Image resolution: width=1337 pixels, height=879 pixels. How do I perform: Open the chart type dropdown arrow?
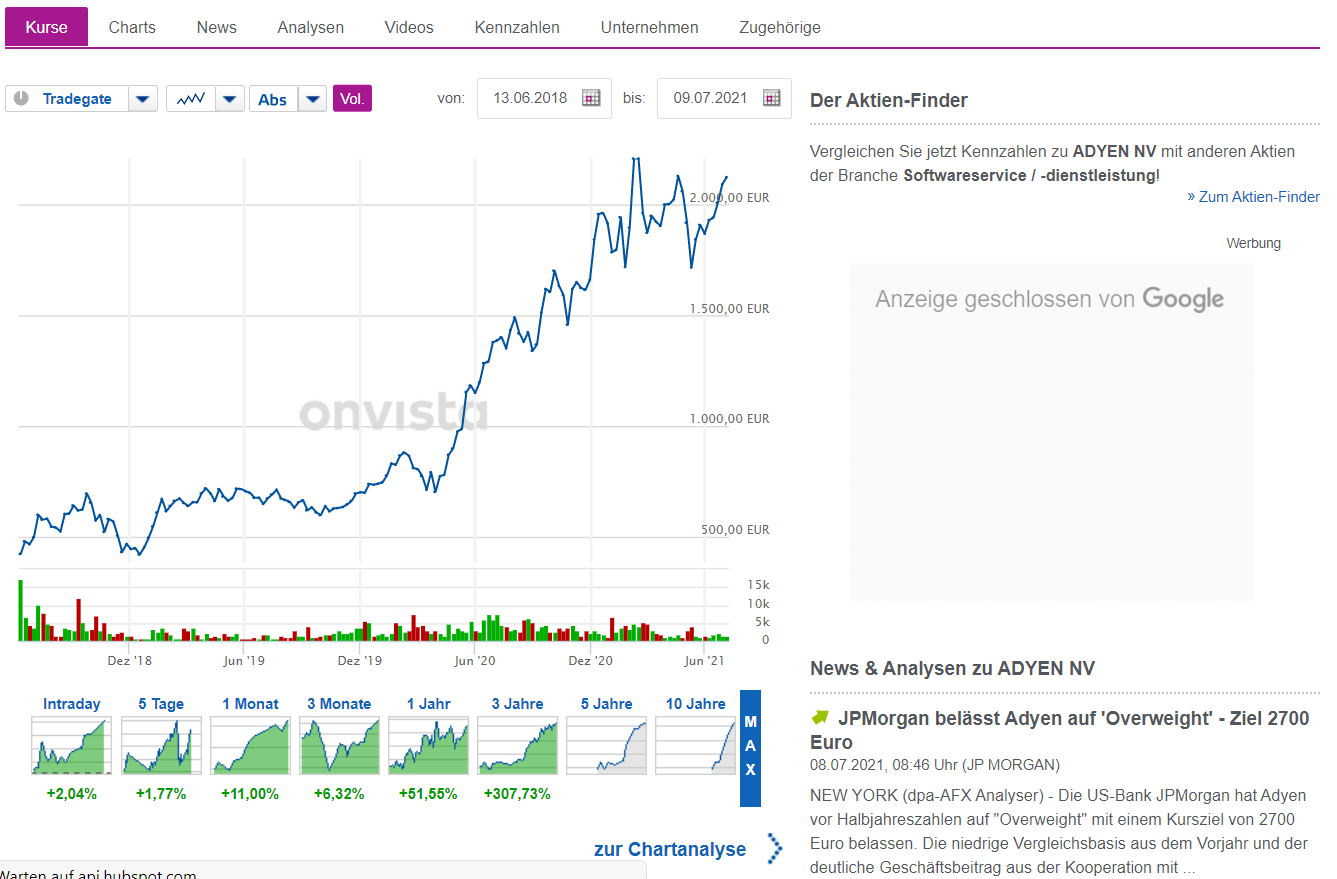230,98
